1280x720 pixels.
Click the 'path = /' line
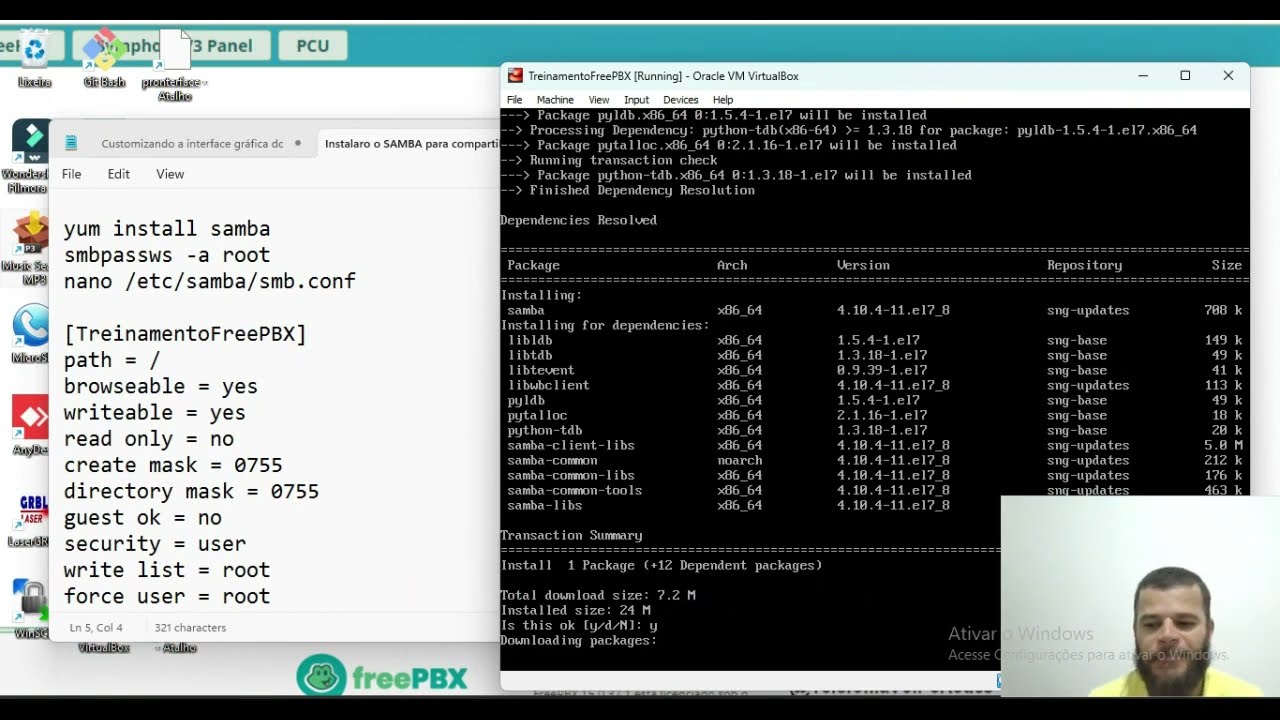[x=112, y=360]
